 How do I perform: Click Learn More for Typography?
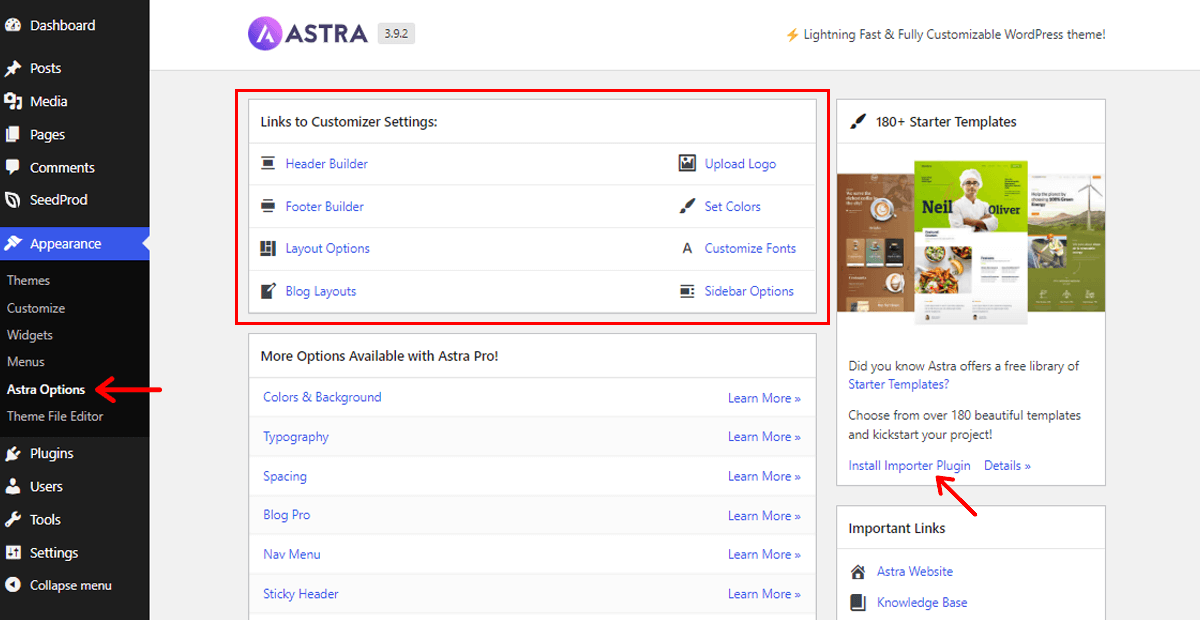pyautogui.click(x=764, y=437)
